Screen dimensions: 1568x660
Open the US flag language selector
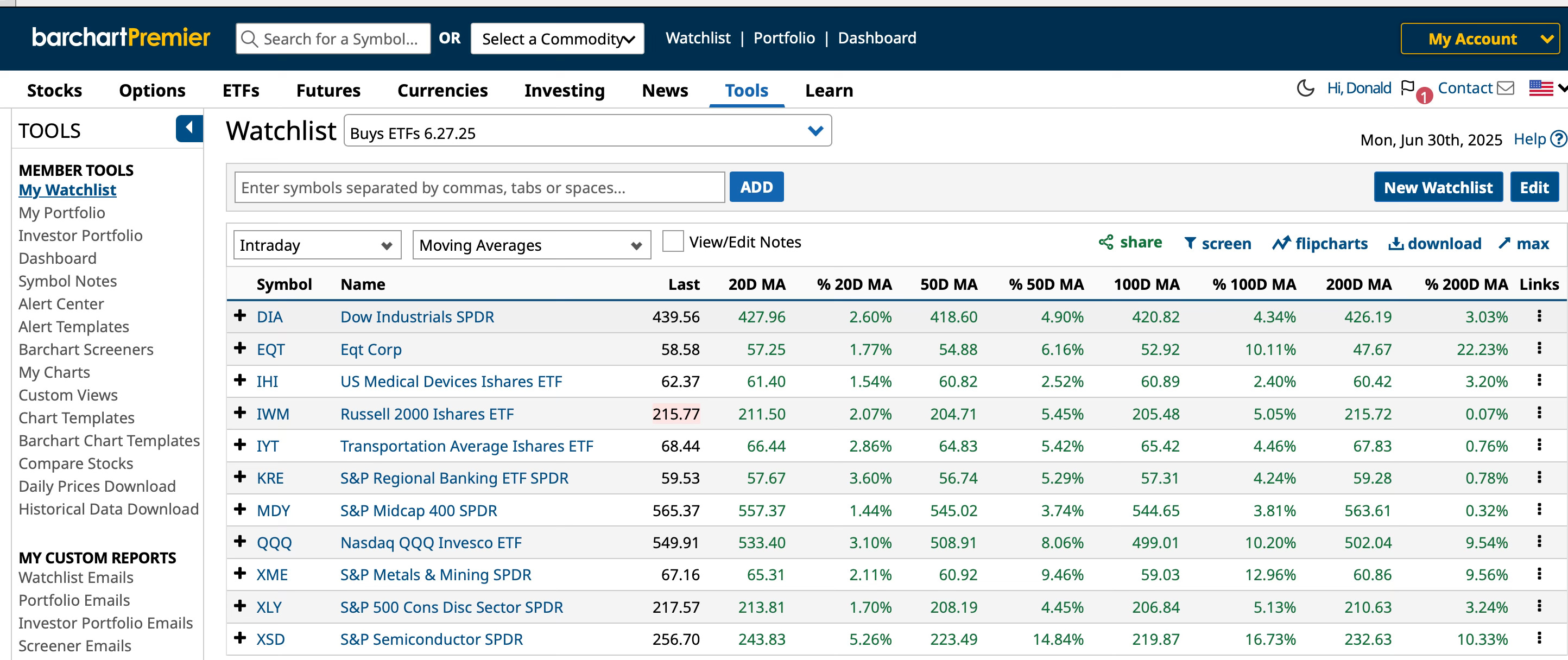(x=1541, y=89)
